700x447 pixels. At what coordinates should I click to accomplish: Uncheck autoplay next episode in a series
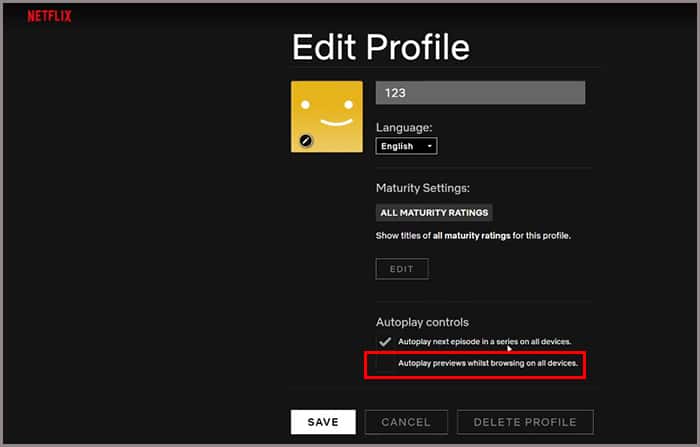(x=385, y=342)
